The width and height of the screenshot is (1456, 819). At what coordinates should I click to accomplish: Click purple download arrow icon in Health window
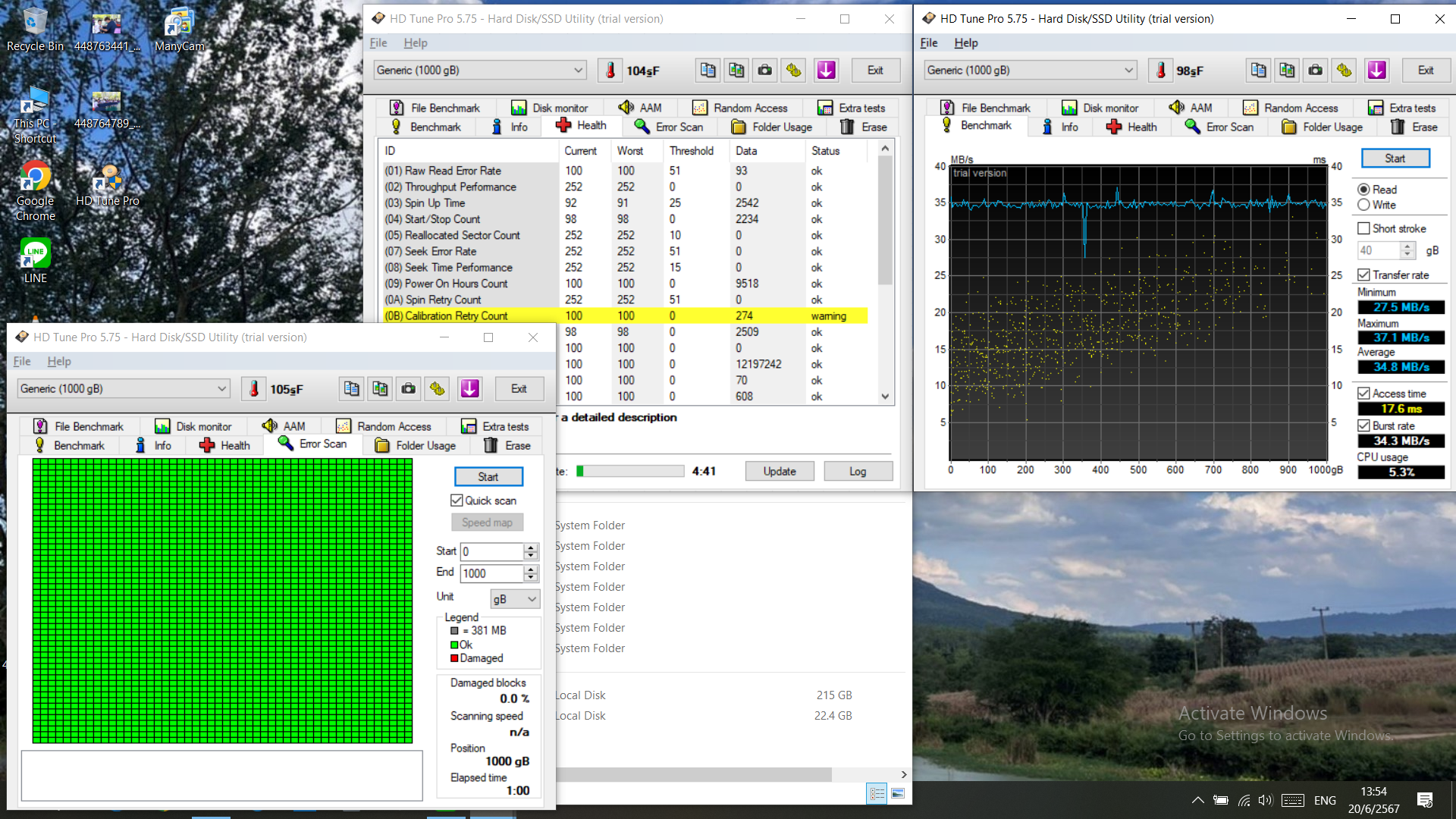click(826, 71)
